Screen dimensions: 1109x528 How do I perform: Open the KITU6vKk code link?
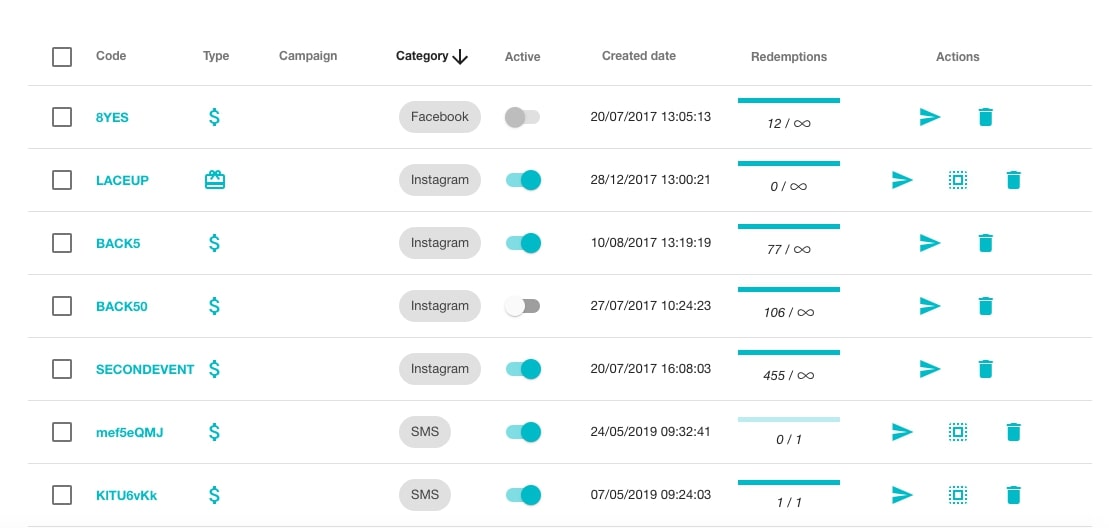click(127, 495)
